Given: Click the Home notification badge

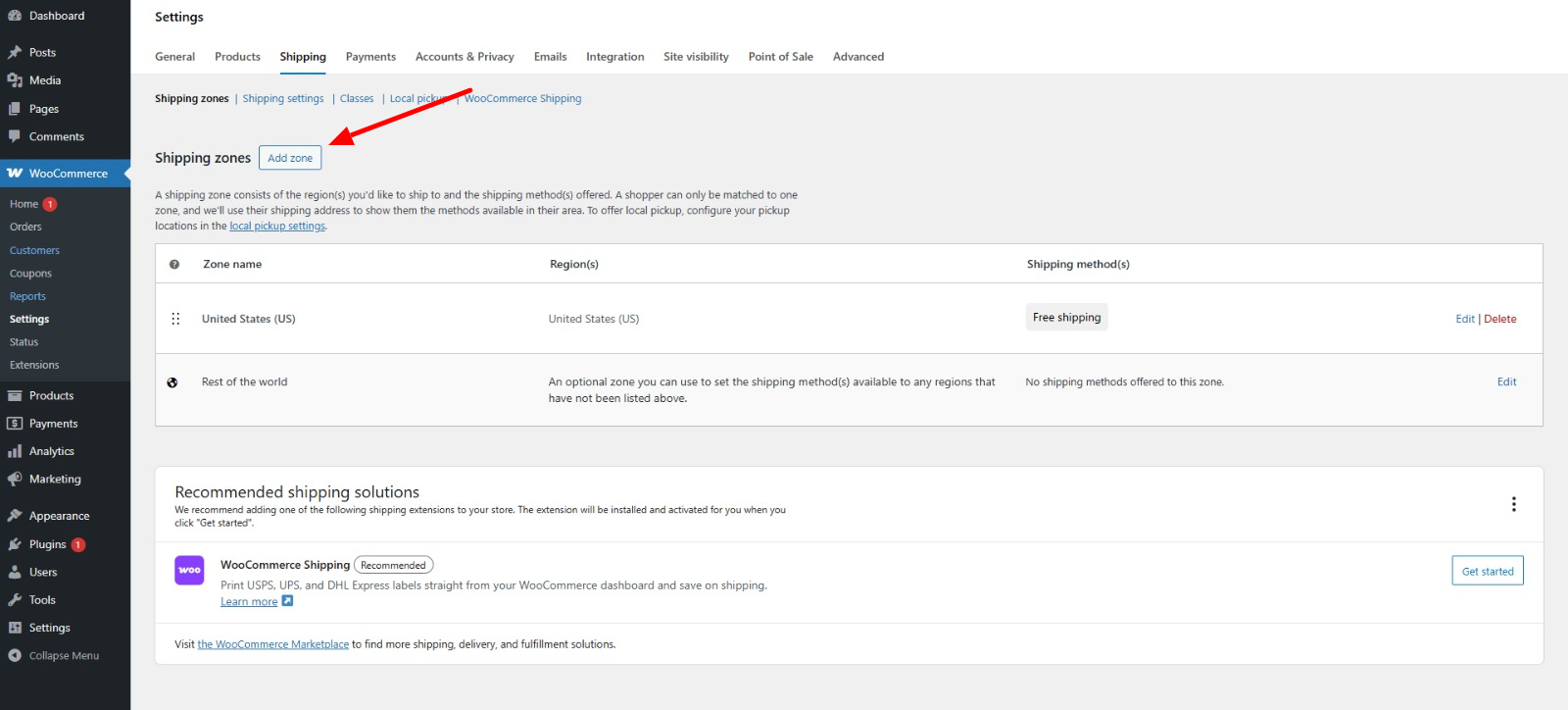Looking at the screenshot, I should coord(50,204).
